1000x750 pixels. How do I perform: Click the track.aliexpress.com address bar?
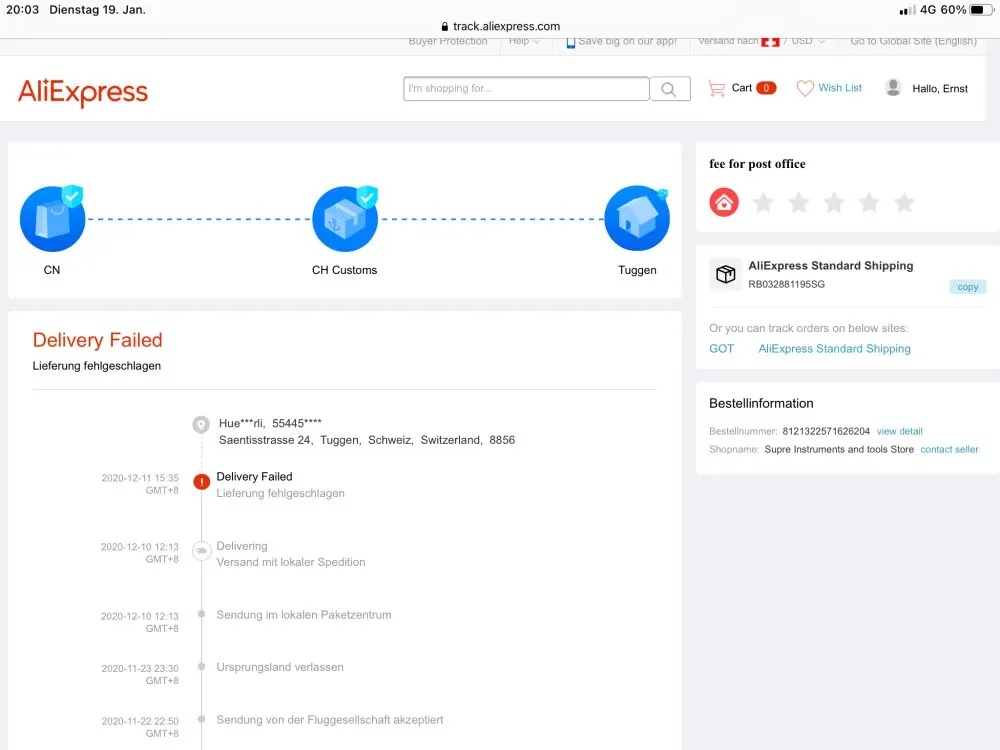coord(500,26)
